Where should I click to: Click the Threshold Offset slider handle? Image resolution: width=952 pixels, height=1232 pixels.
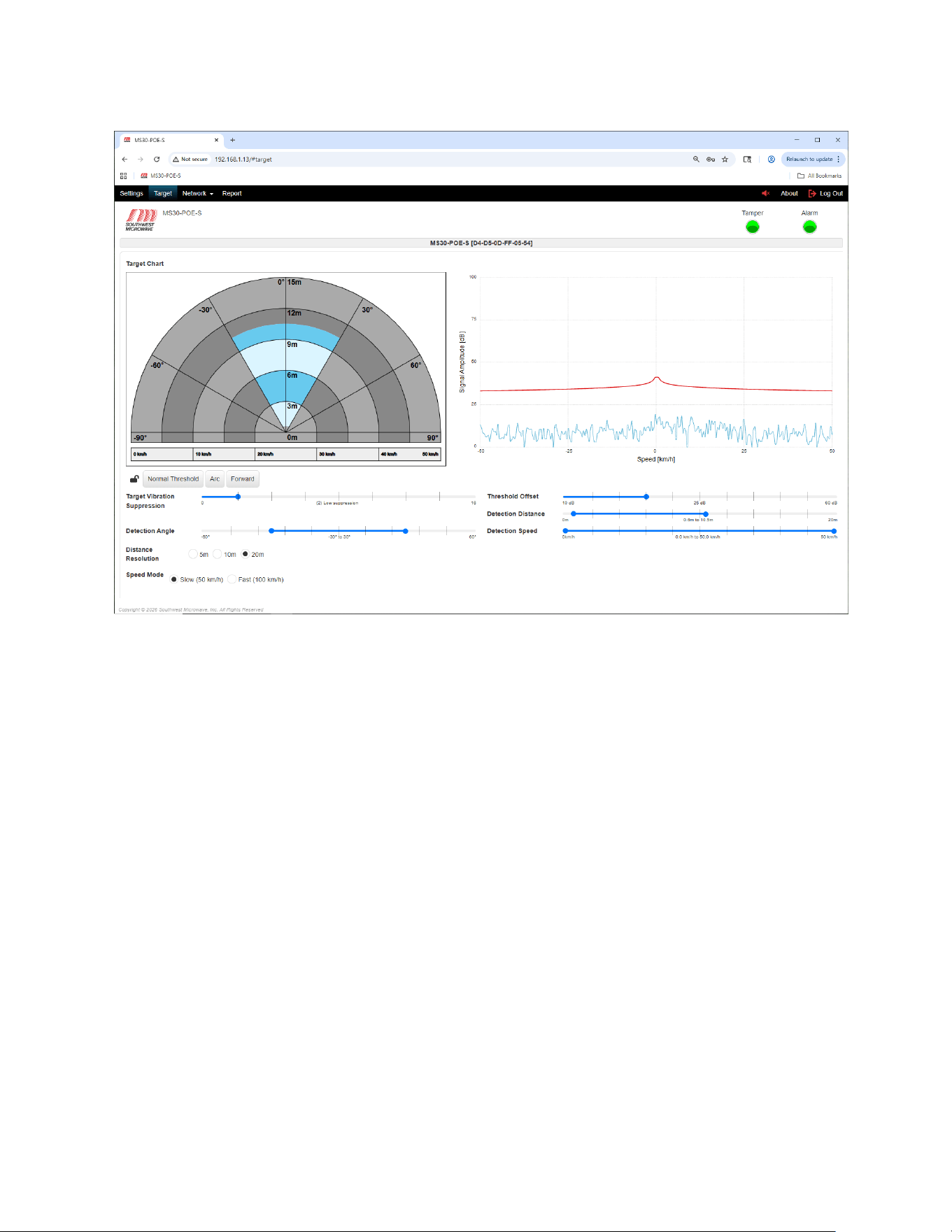click(x=646, y=497)
